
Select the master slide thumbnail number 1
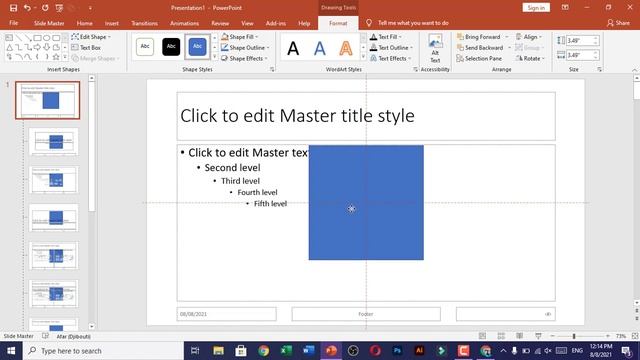point(48,100)
